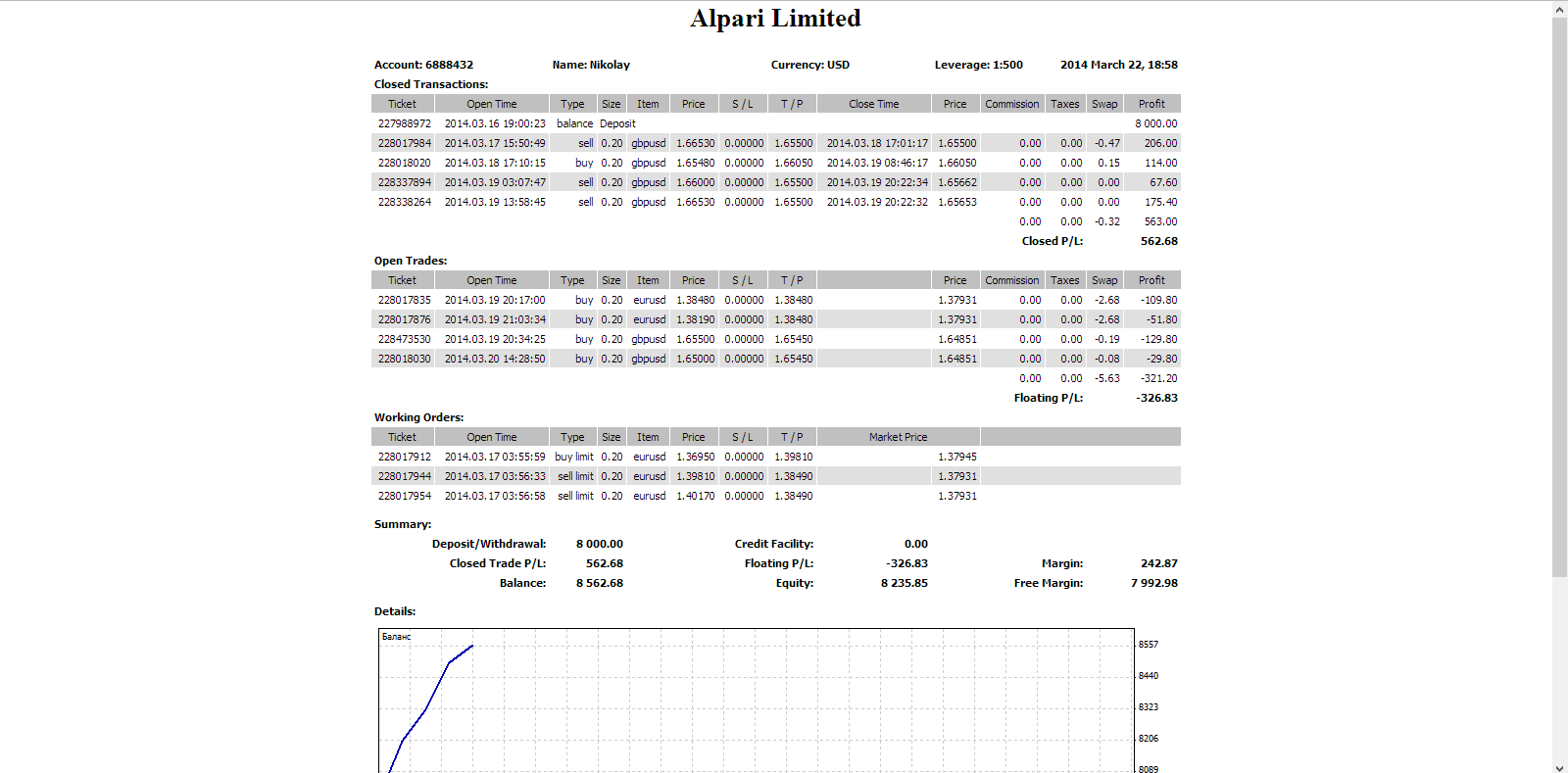Click Closed P/L total 562.68 in table
The image size is (1568, 773).
tap(1159, 241)
